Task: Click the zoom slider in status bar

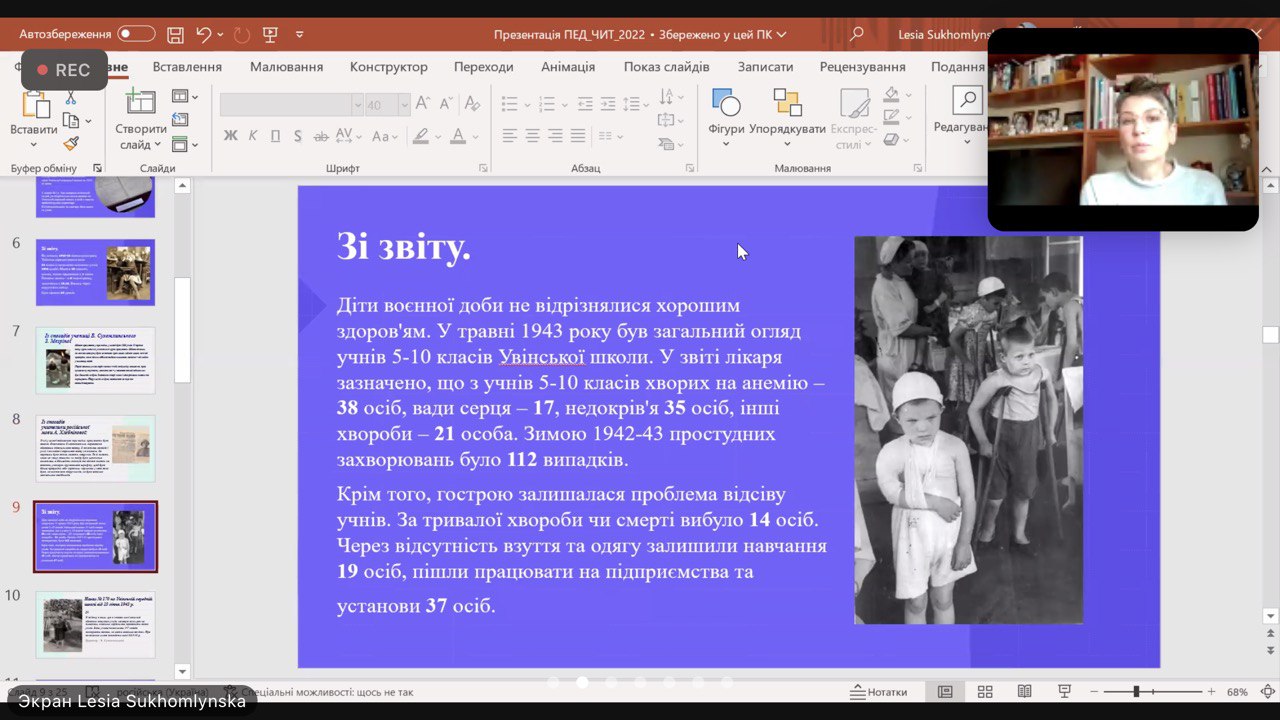Action: (1136, 692)
